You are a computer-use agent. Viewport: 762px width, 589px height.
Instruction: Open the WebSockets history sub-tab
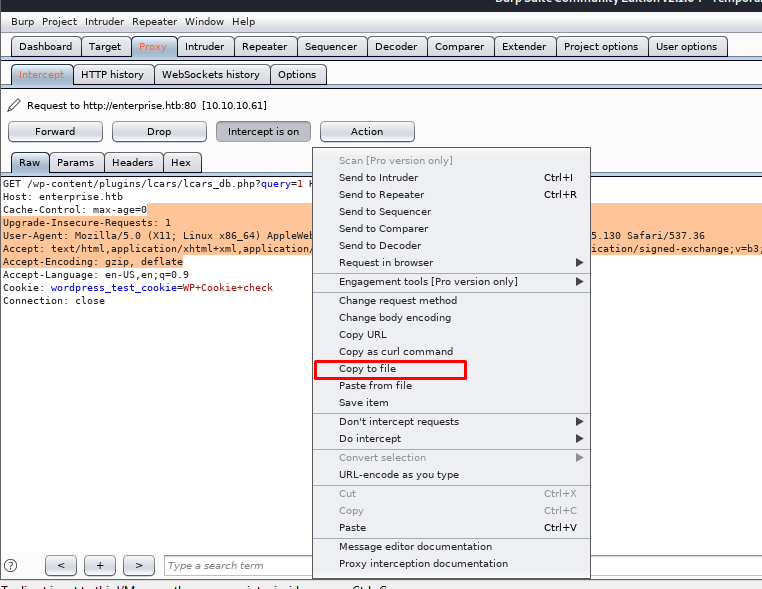(210, 75)
